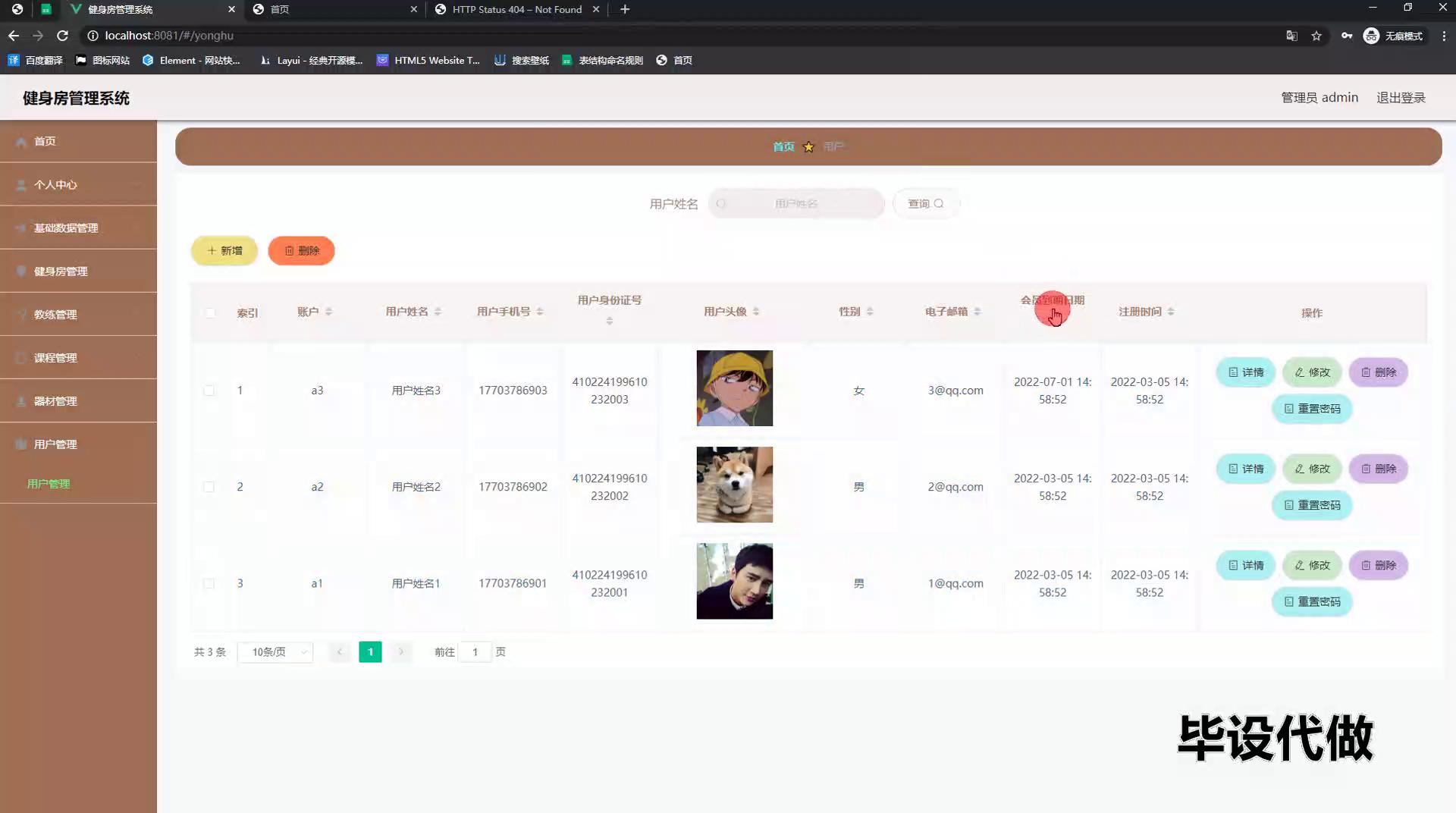Tick the checkbox for row a2
The width and height of the screenshot is (1456, 813).
point(209,487)
